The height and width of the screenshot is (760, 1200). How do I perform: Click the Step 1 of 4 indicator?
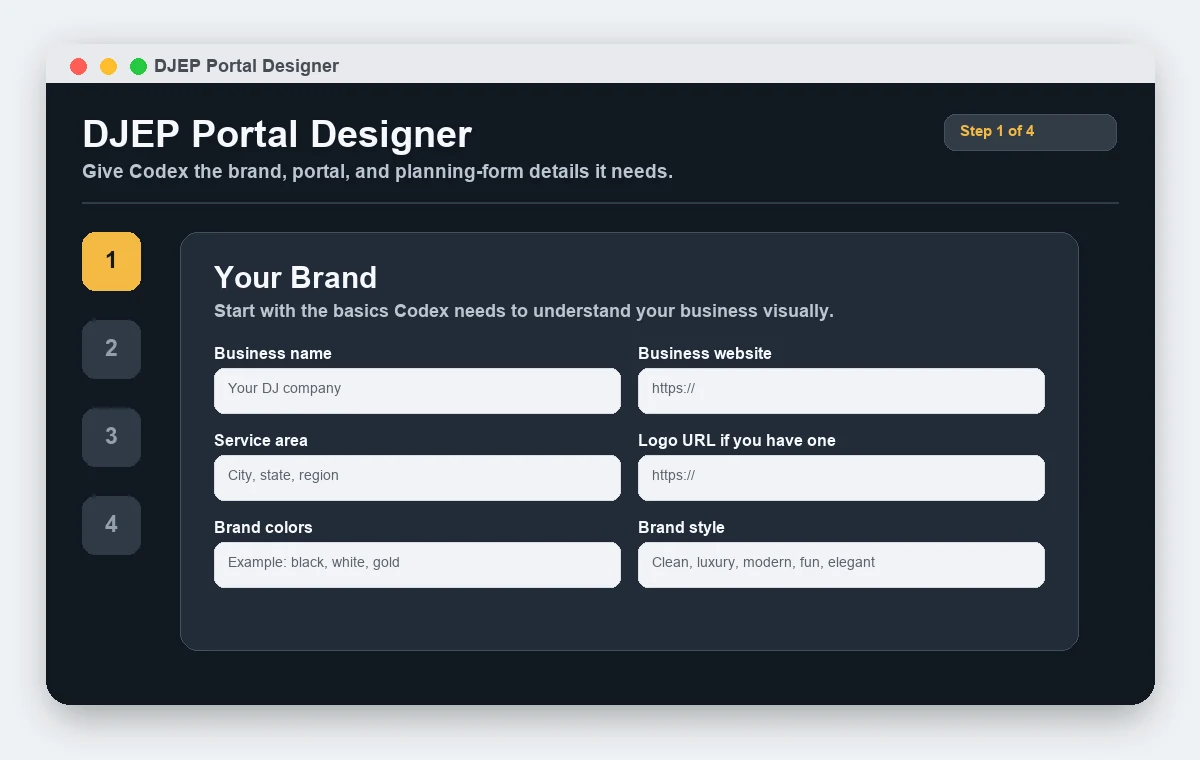(1030, 132)
